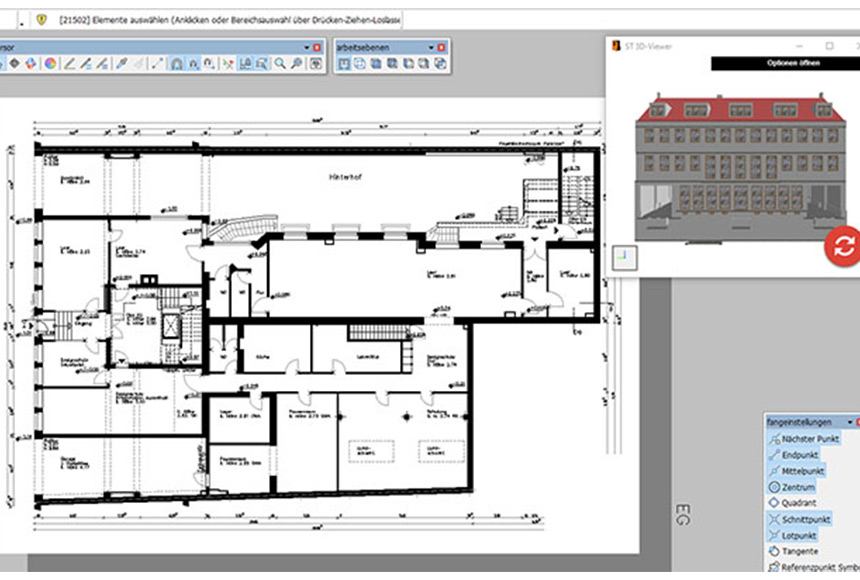Enable the Tangente snap option

(798, 551)
